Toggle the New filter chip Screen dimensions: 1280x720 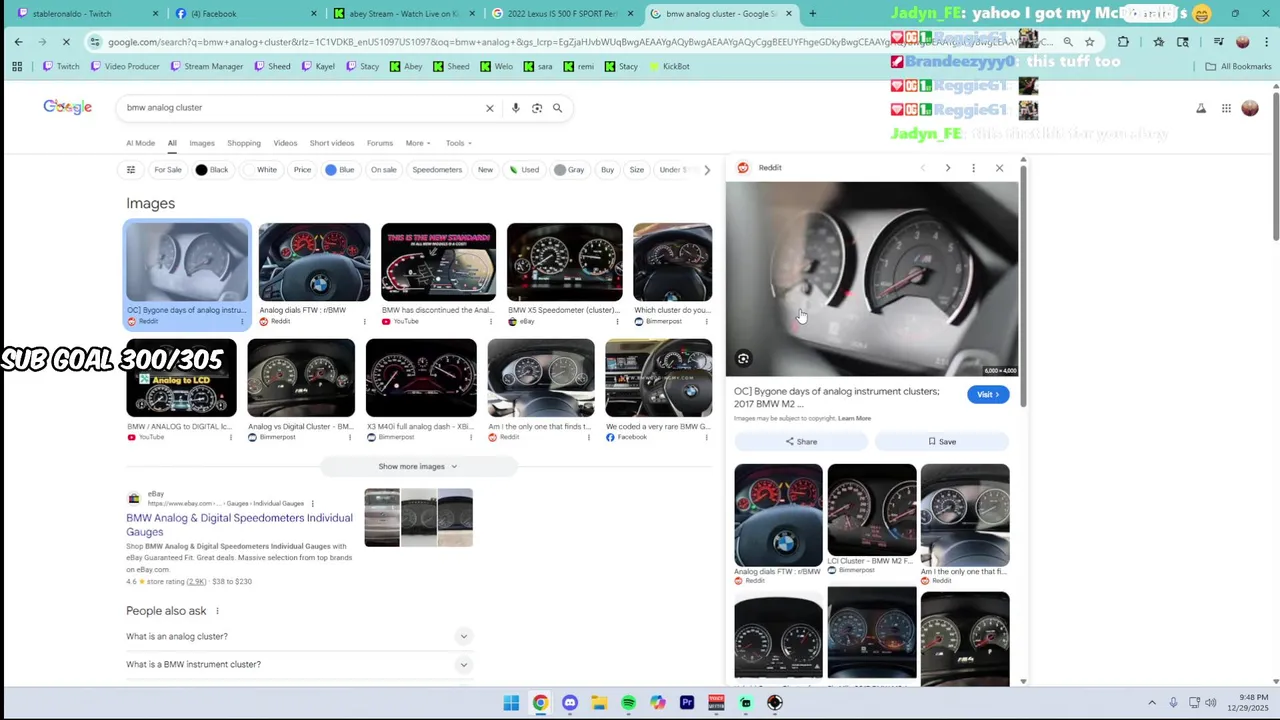485,170
